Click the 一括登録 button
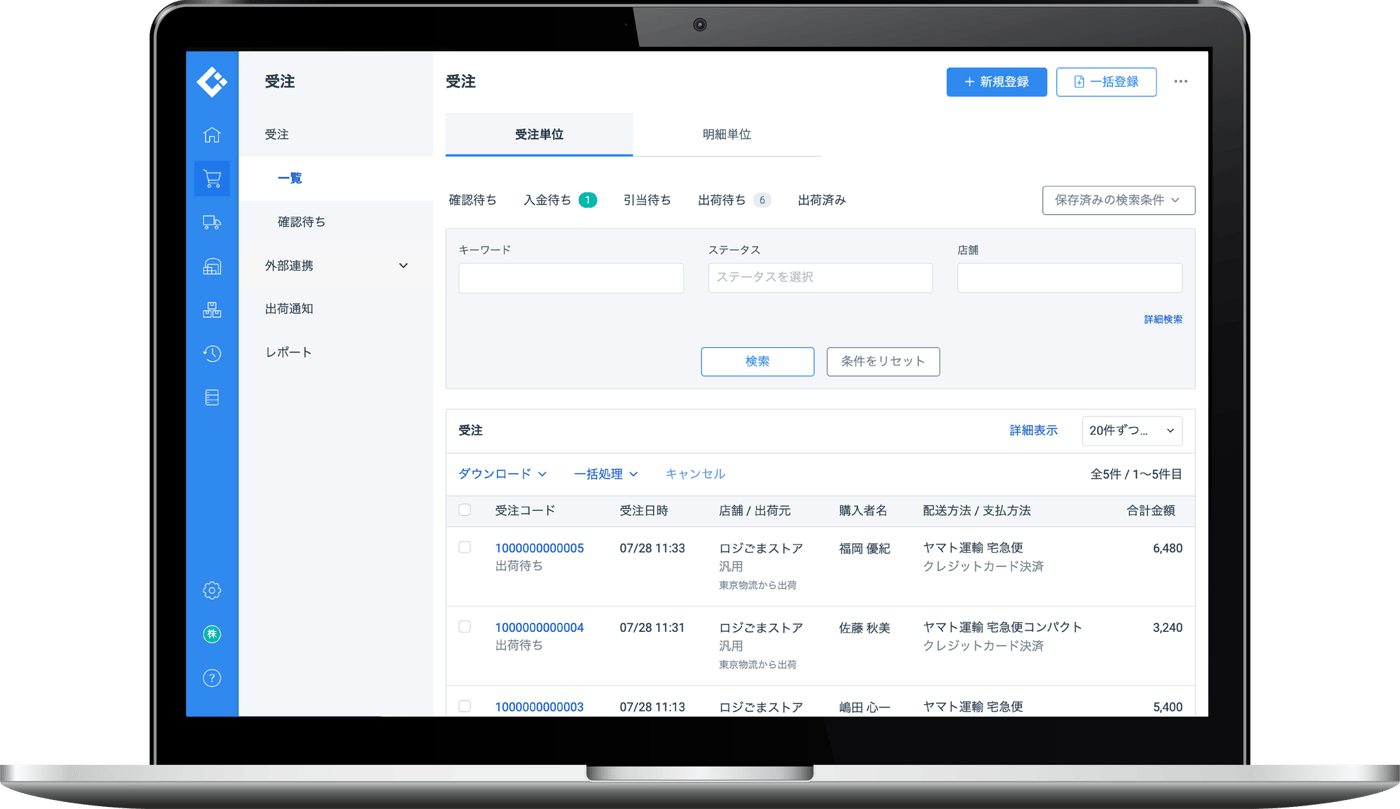Screen dimensions: 1400x809 click(1106, 82)
